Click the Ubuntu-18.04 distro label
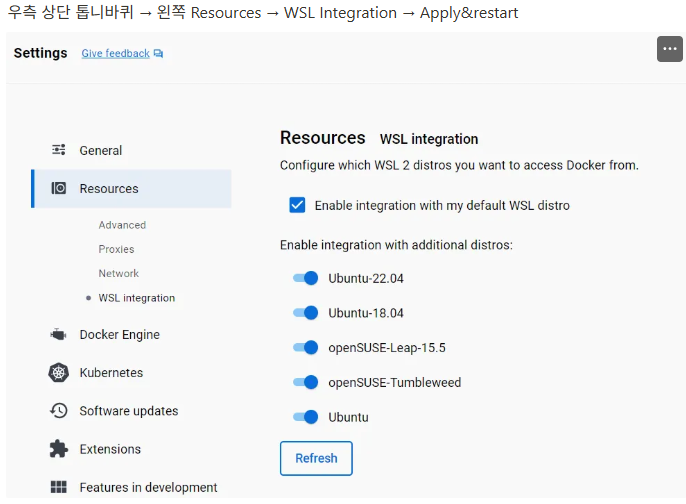 366,313
